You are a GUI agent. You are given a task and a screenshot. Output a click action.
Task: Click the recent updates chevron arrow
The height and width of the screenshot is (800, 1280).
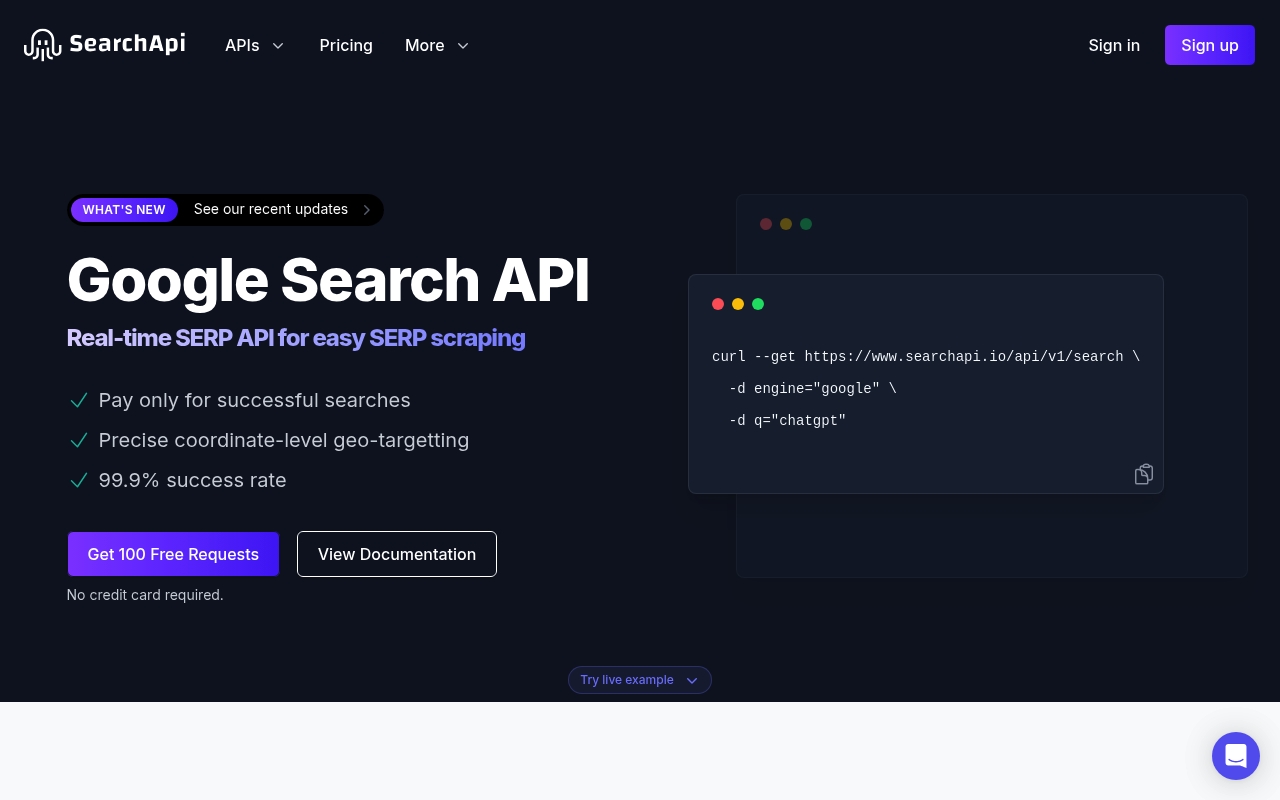(367, 210)
